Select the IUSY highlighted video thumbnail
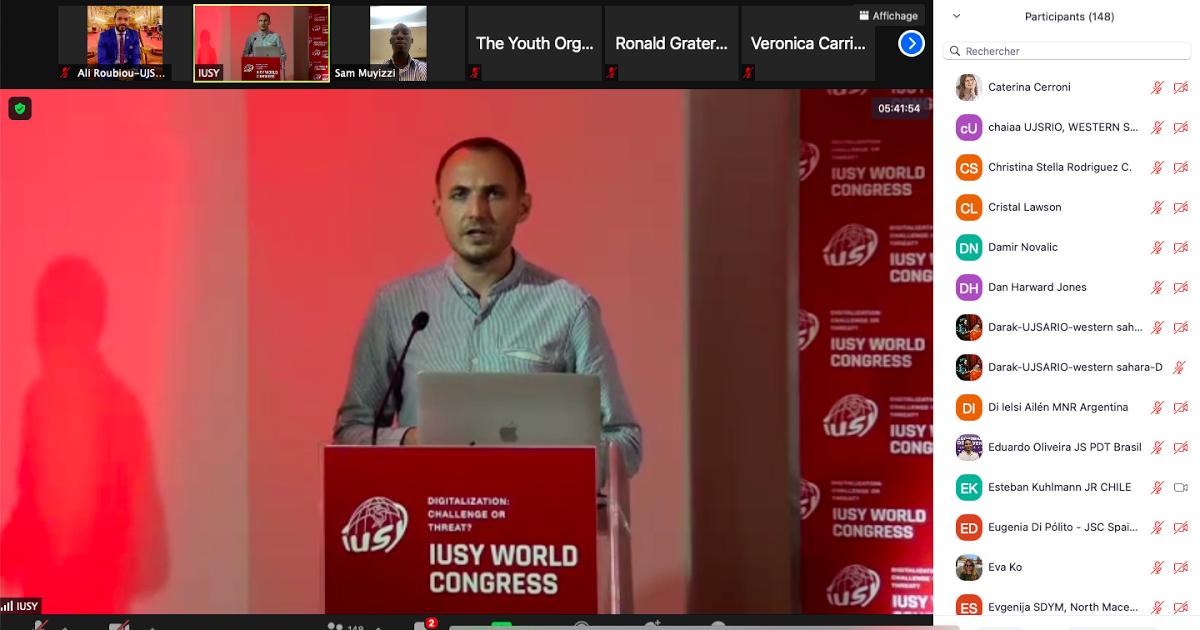Image resolution: width=1200 pixels, height=630 pixels. [262, 43]
